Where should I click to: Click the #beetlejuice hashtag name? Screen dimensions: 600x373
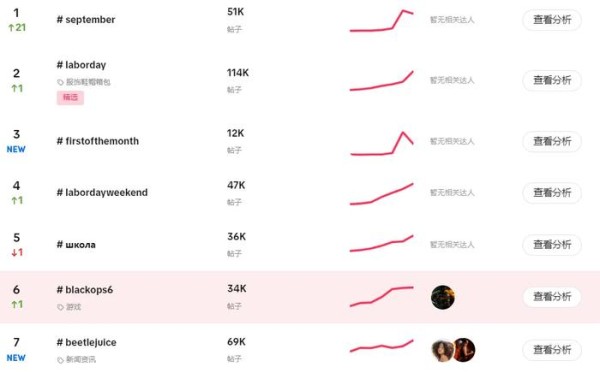pyautogui.click(x=86, y=342)
